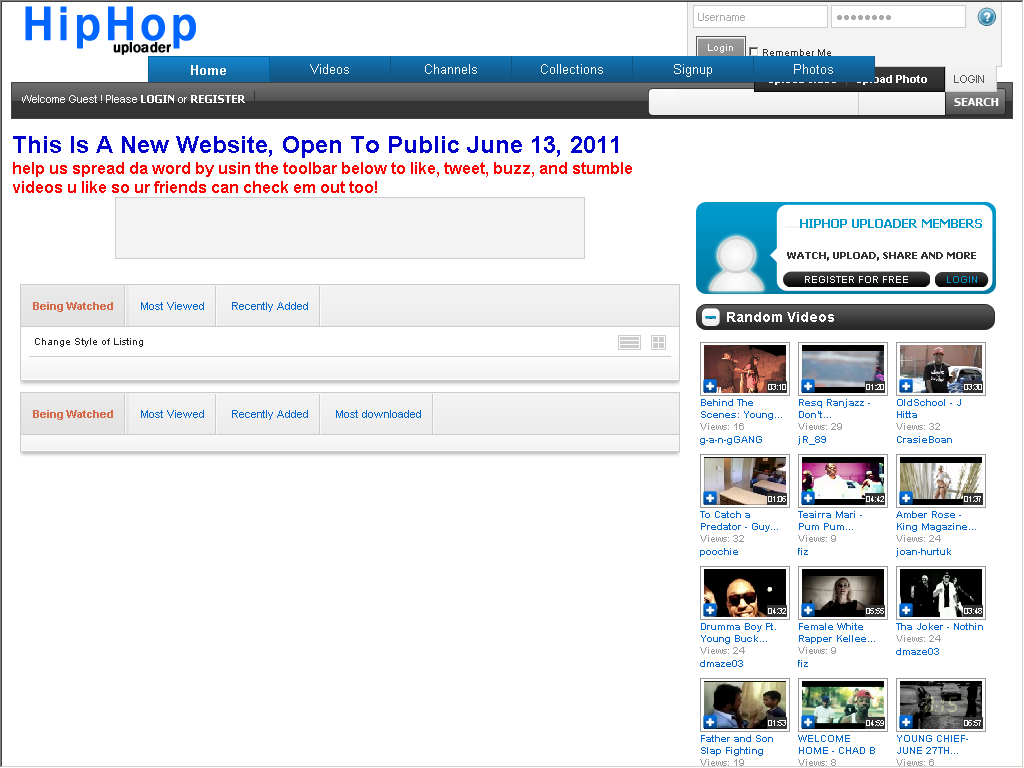Select upper Being Watched tab
Viewport: 1024px width, 768px height.
click(x=73, y=306)
